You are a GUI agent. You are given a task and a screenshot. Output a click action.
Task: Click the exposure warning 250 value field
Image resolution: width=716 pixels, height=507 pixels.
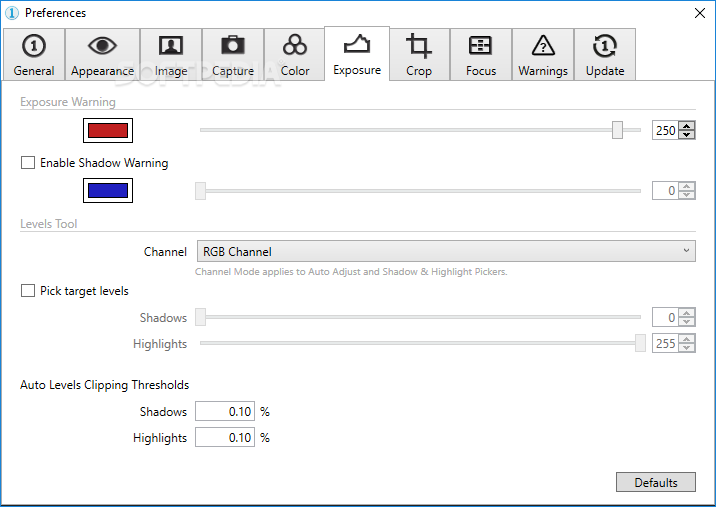(x=665, y=131)
